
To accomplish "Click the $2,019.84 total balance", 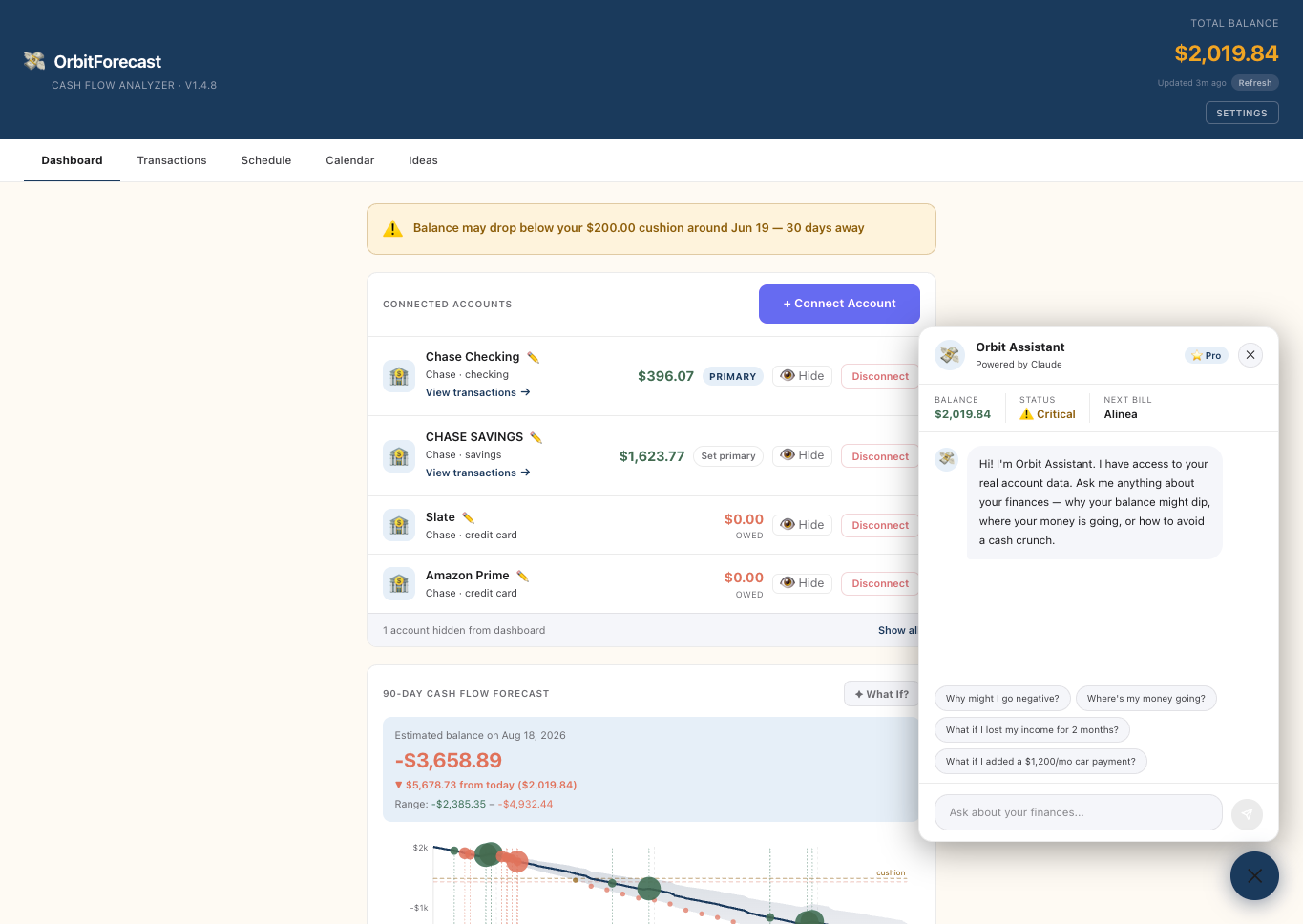I will 1226,53.
